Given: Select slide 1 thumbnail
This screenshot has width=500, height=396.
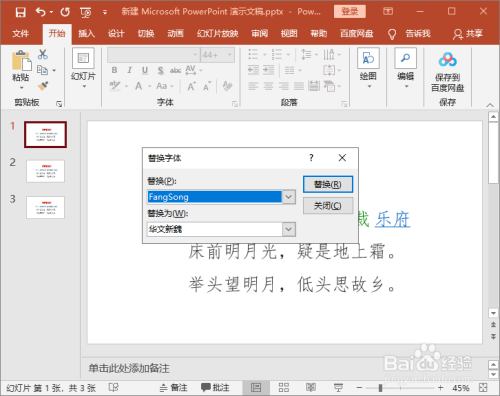Looking at the screenshot, I should 45,135.
